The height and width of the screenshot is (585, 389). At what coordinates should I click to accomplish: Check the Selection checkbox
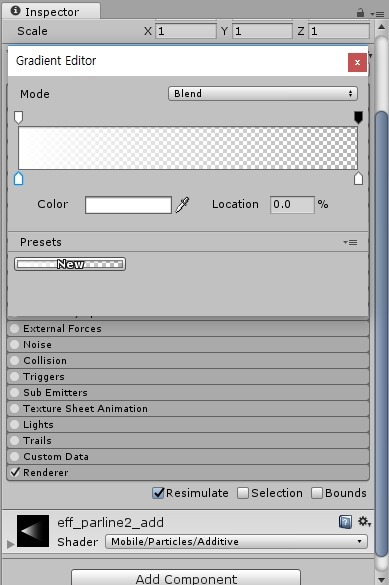(243, 493)
